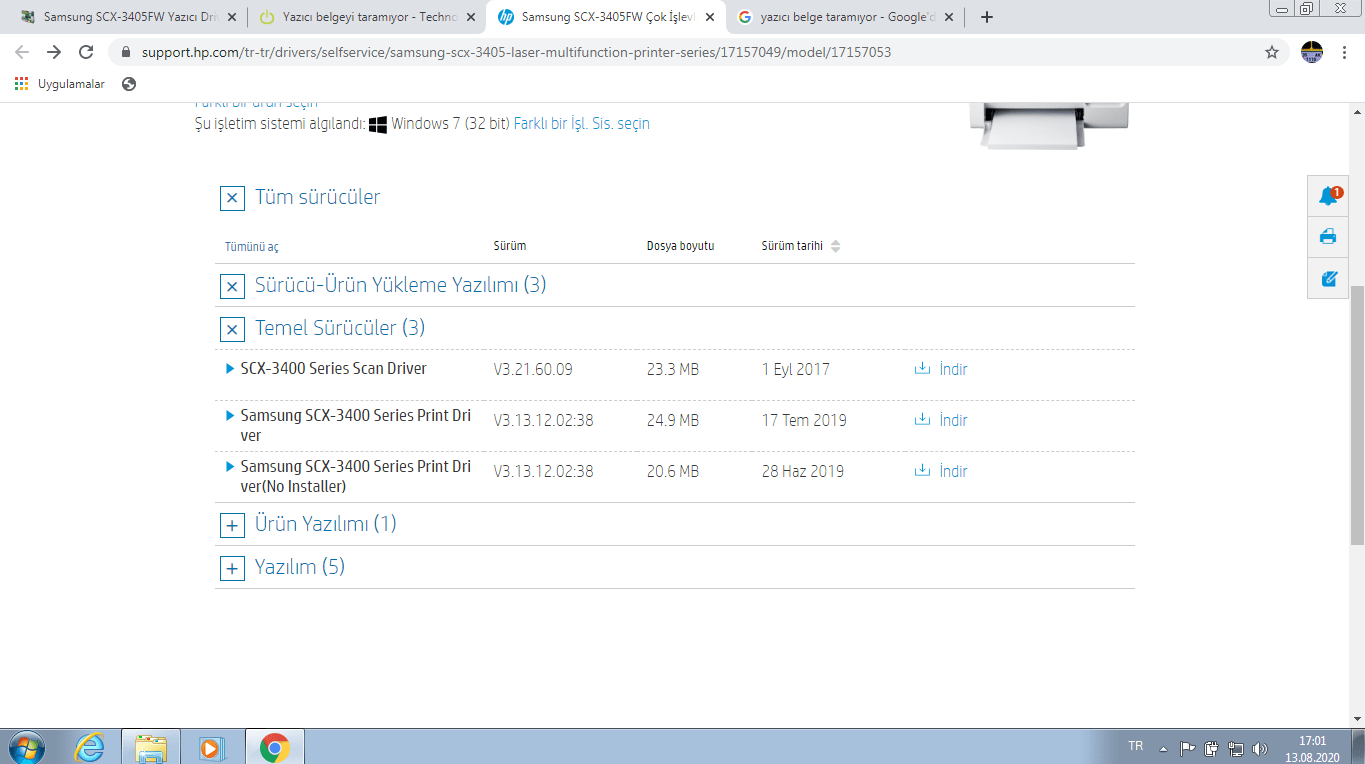Click the 23.3 MB file size

pos(673,369)
